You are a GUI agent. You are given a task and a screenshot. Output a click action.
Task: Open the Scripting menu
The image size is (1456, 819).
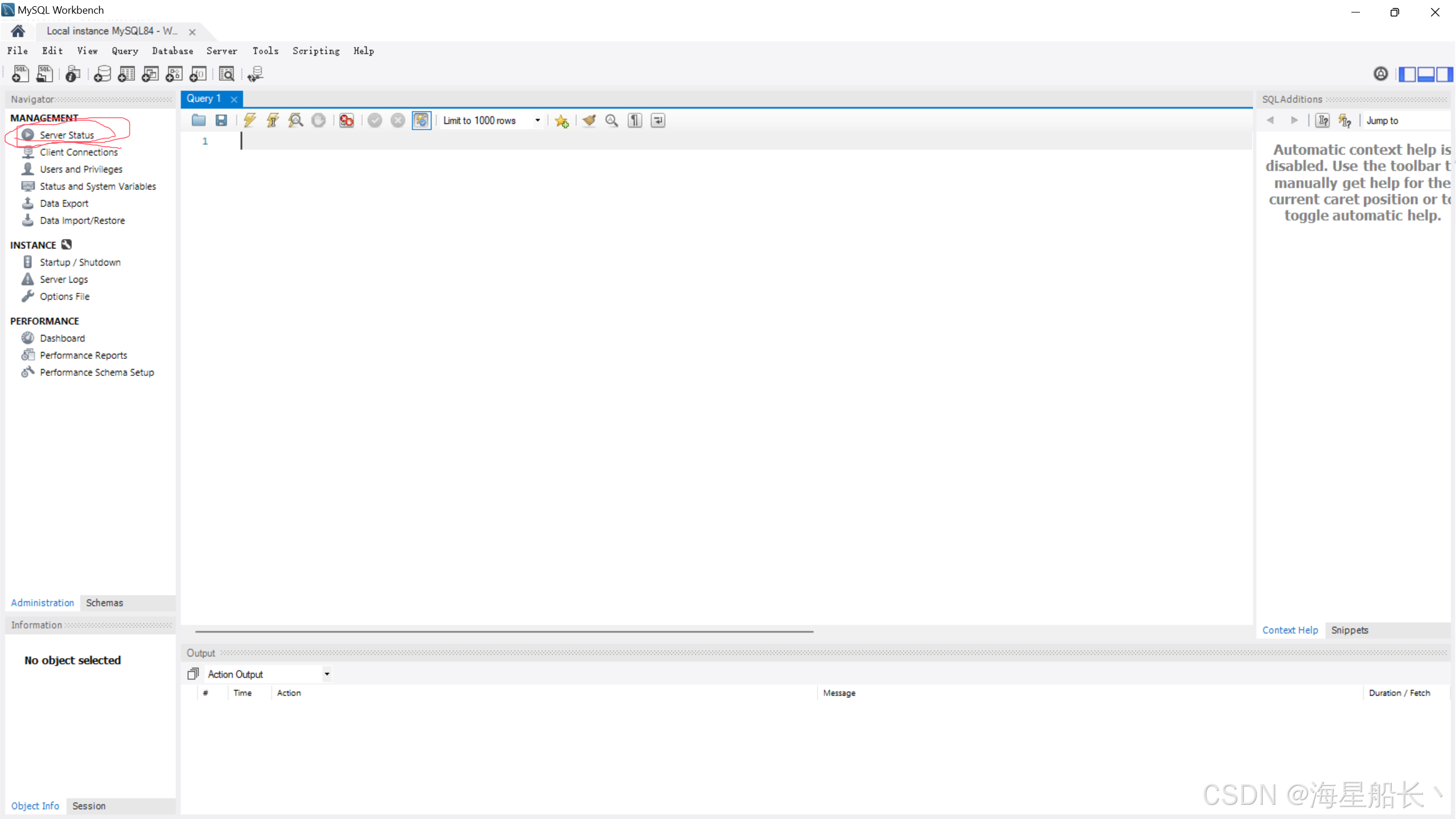(316, 51)
